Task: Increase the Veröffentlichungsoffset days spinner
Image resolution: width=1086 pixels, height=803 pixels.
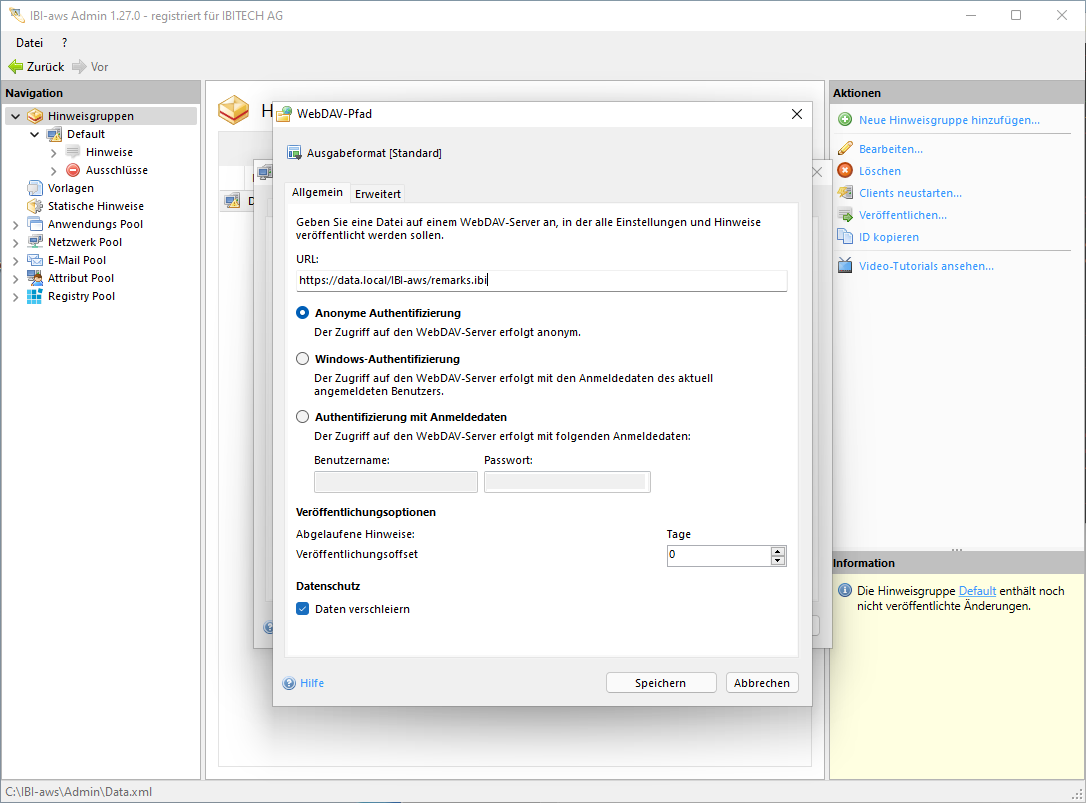Action: pos(778,551)
